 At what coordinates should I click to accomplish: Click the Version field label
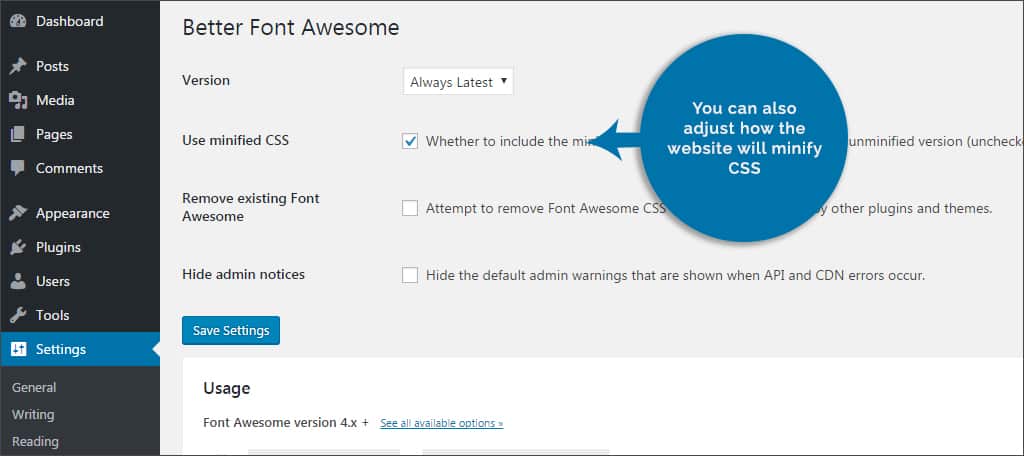[206, 80]
